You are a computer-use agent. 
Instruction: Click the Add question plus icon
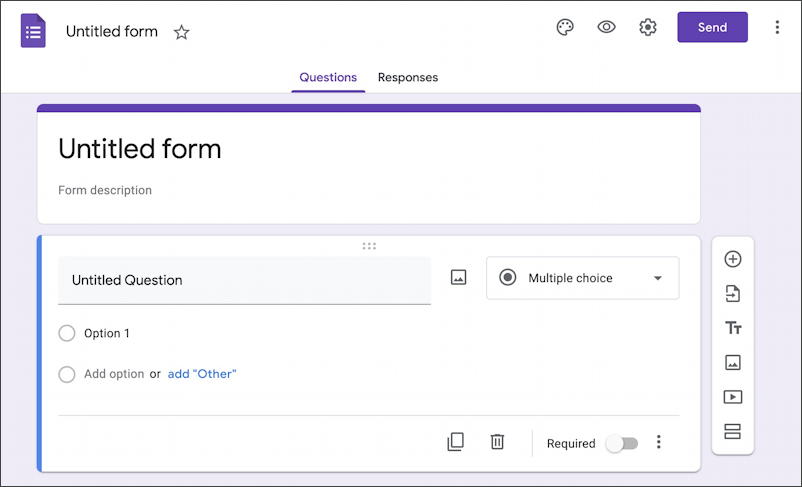click(x=732, y=259)
